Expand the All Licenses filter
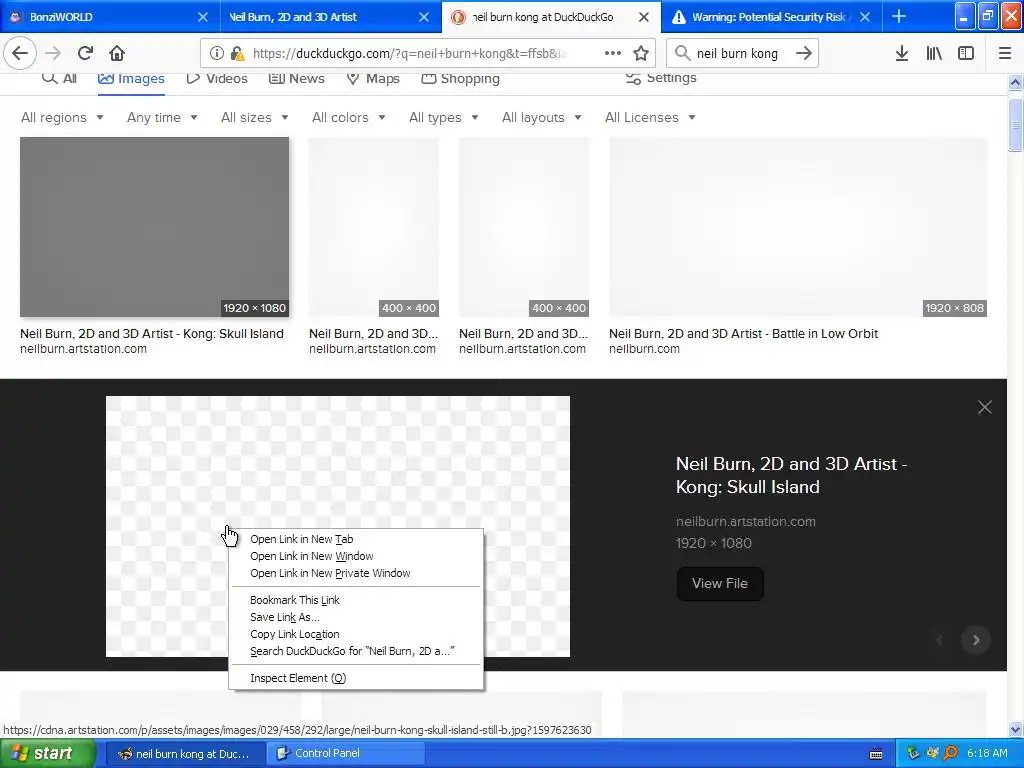Viewport: 1024px width, 768px height. pos(650,118)
